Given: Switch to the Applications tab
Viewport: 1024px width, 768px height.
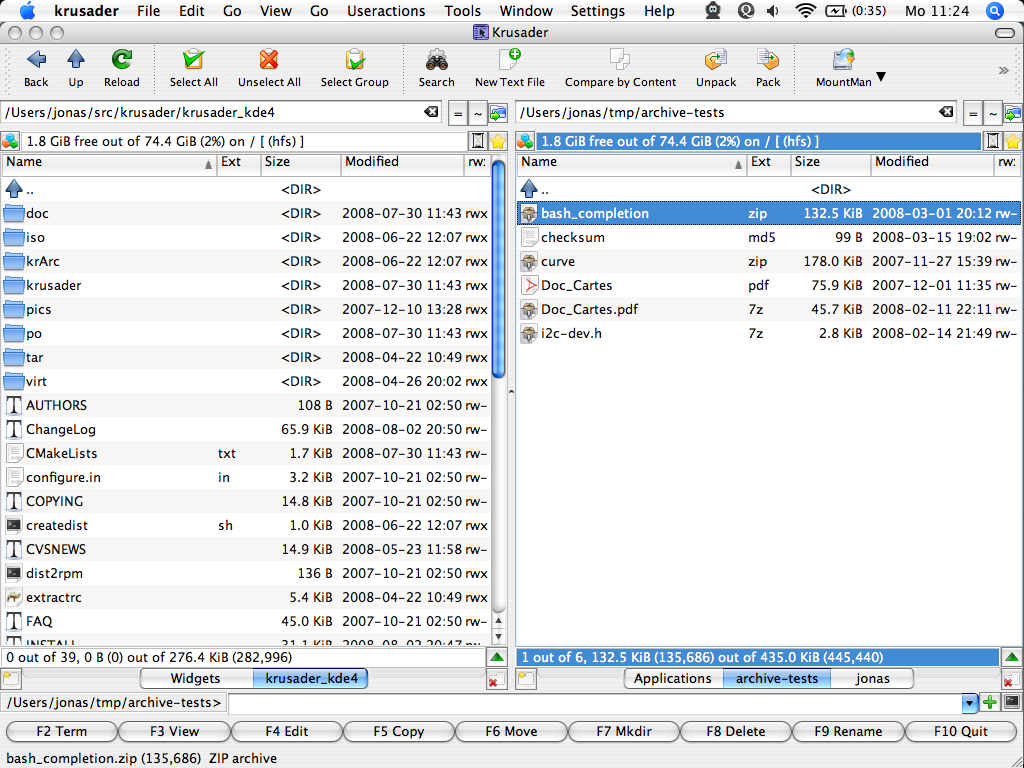Looking at the screenshot, I should [x=673, y=679].
